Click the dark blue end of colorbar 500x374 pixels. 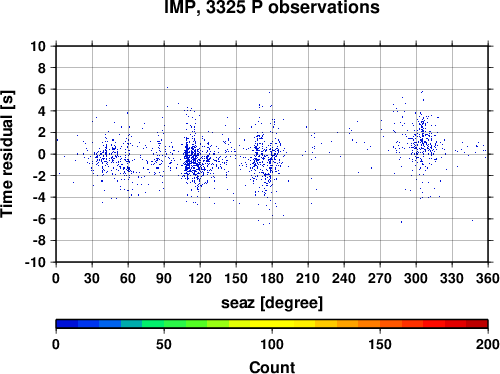click(67, 324)
